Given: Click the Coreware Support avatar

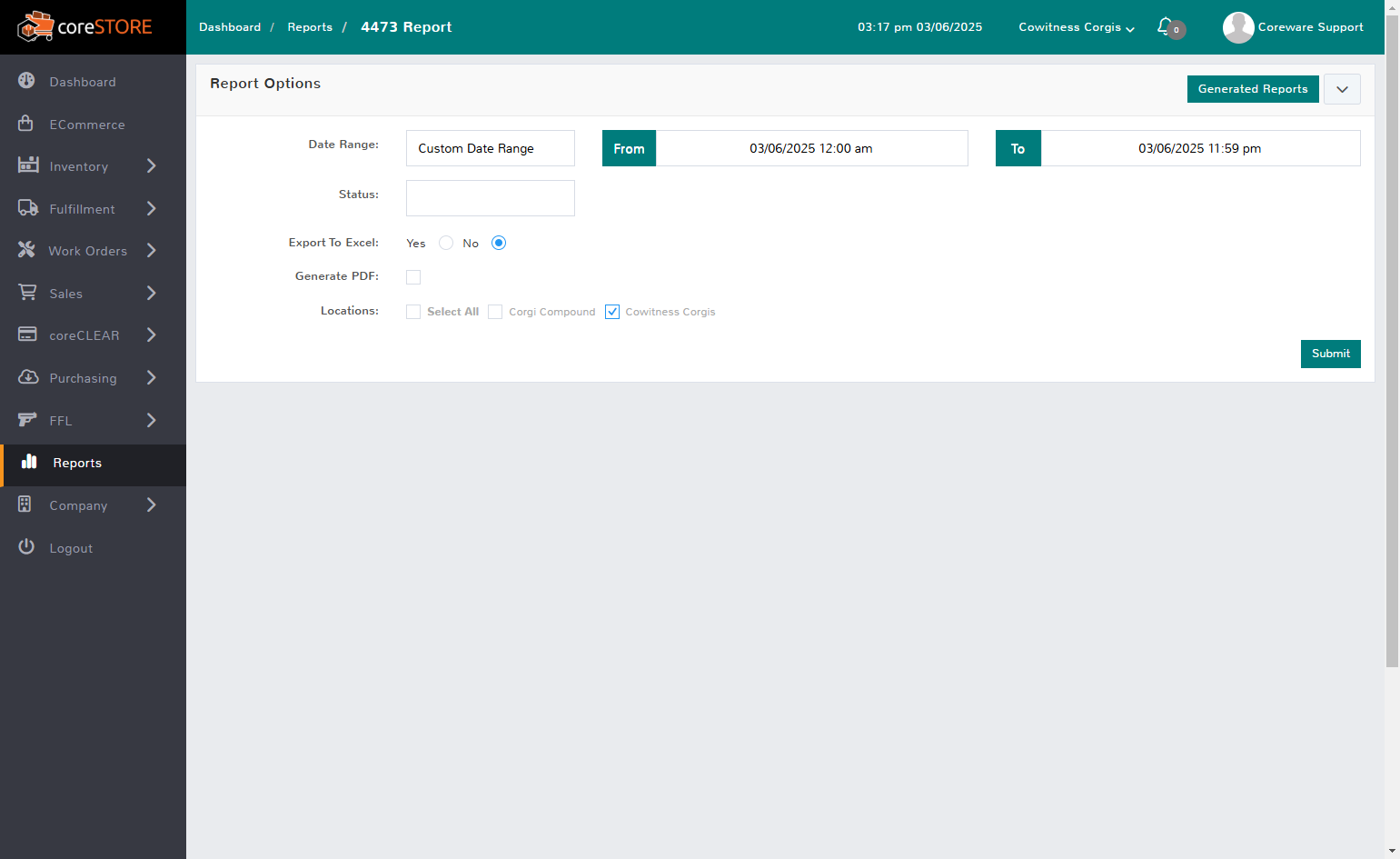Looking at the screenshot, I should click(x=1238, y=27).
